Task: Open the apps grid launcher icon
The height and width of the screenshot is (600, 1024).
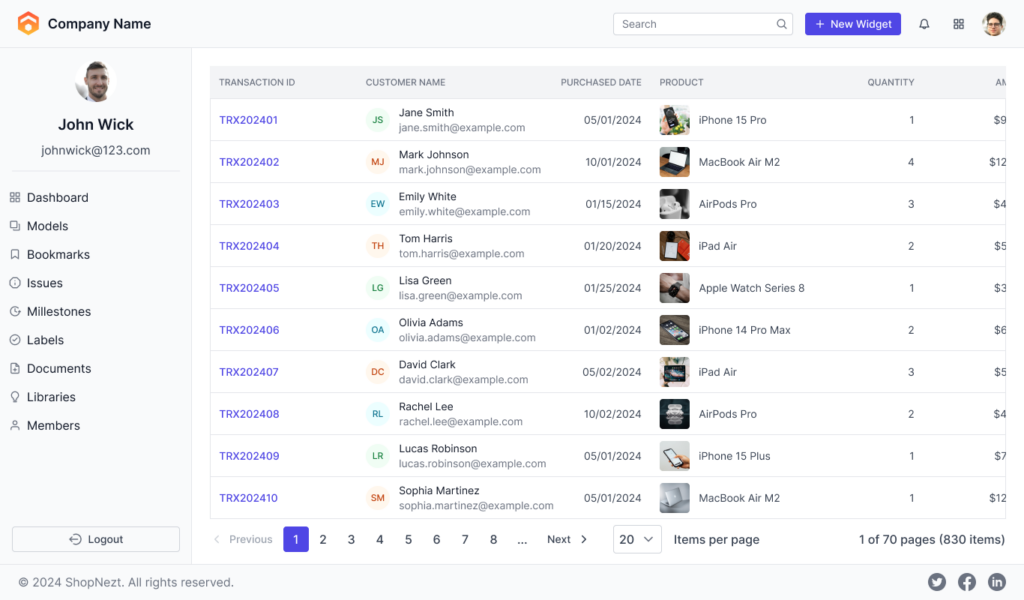Action: coord(958,23)
